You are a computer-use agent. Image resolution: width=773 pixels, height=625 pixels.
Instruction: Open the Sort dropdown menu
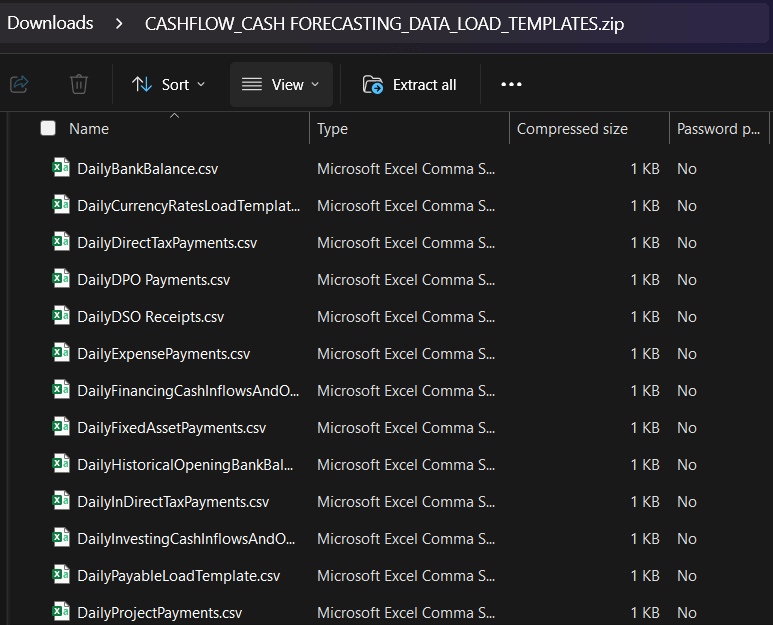pos(168,85)
